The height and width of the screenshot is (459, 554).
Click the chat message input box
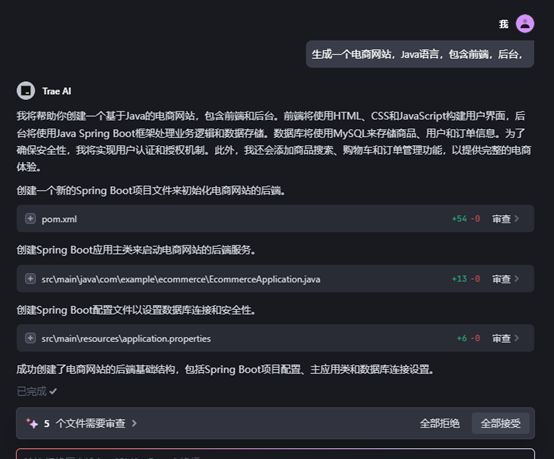[x=275, y=454]
